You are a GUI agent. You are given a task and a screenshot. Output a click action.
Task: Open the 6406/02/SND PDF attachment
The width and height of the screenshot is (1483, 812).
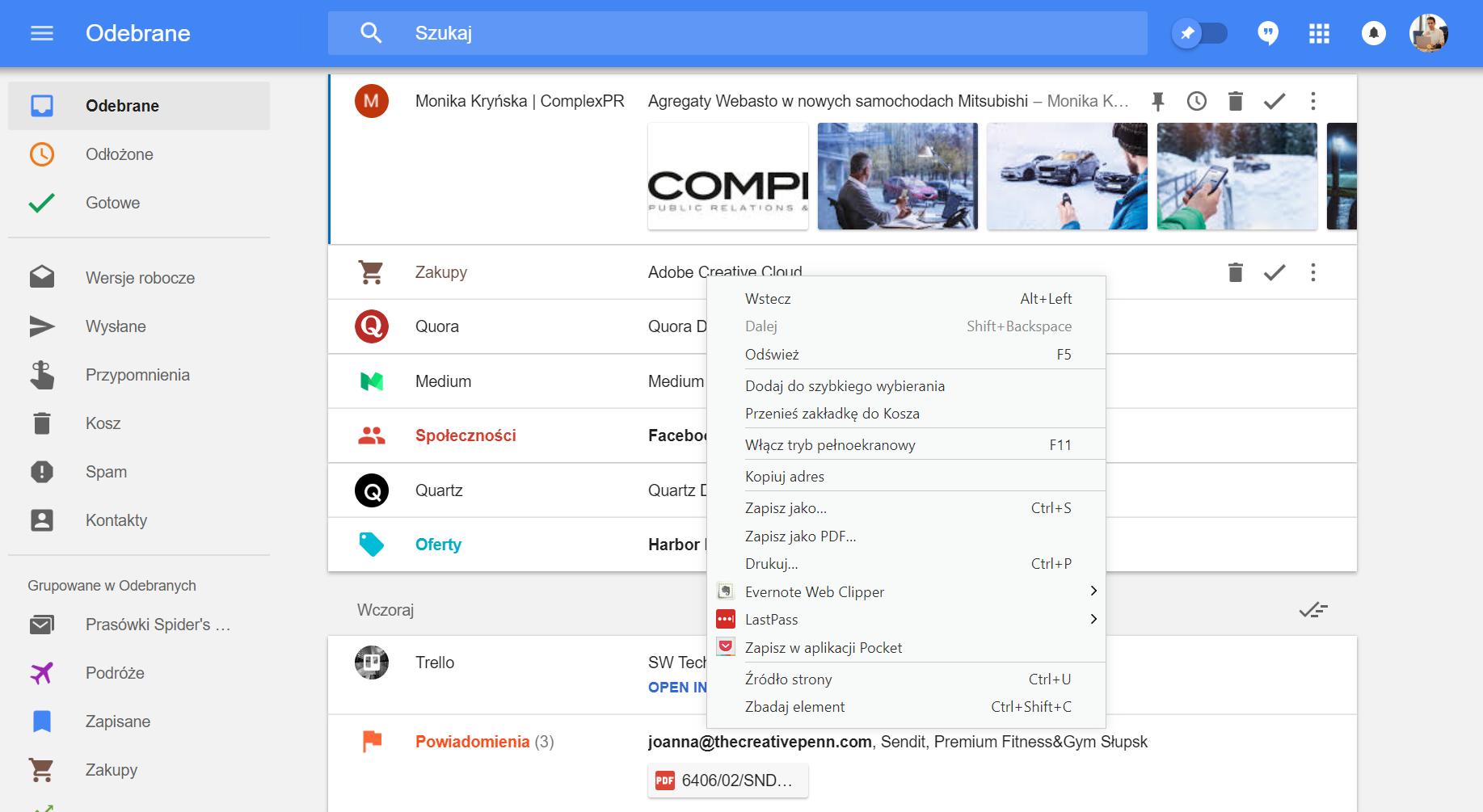coord(728,780)
